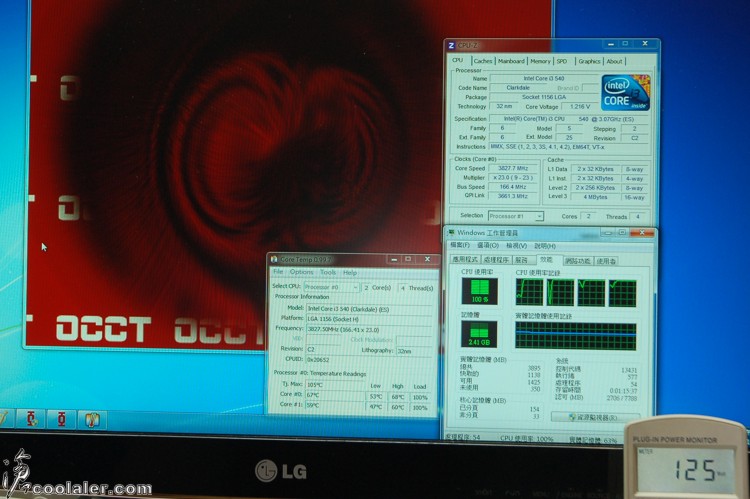Viewport: 750px width, 499px height.
Task: Click the Core #0 temperature reading 67°C
Action: (x=335, y=395)
